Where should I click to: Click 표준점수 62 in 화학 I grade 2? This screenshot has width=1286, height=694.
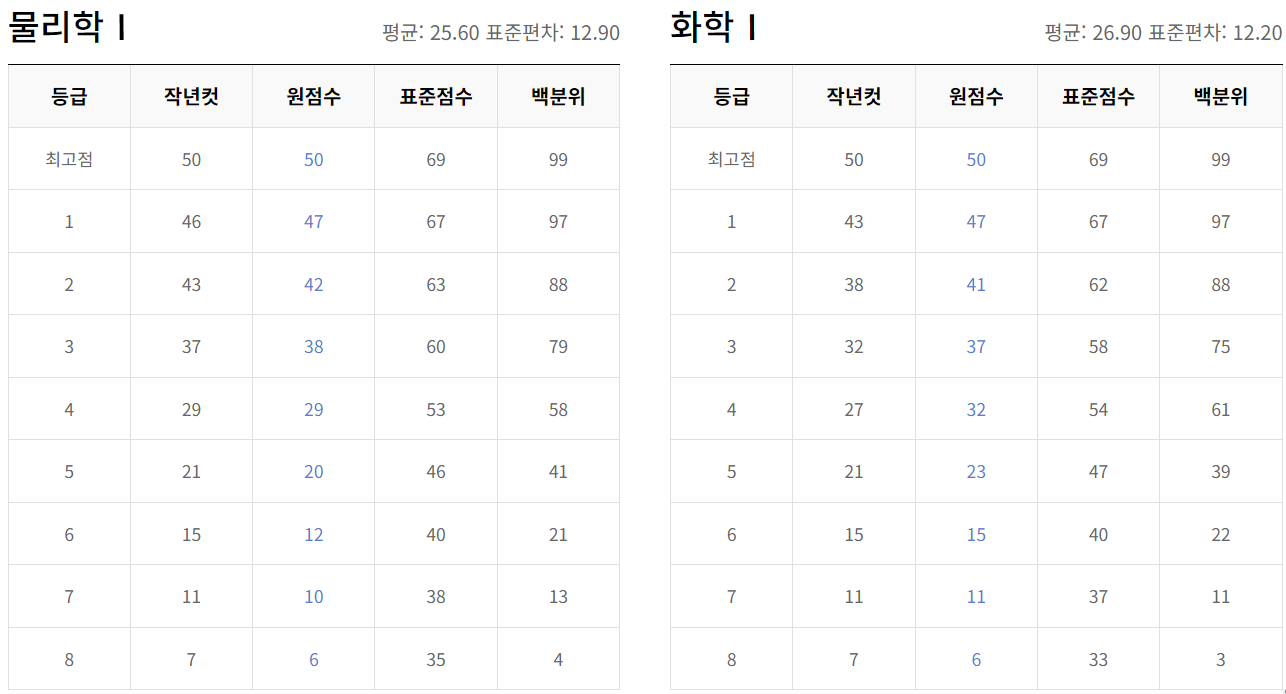tap(1098, 285)
